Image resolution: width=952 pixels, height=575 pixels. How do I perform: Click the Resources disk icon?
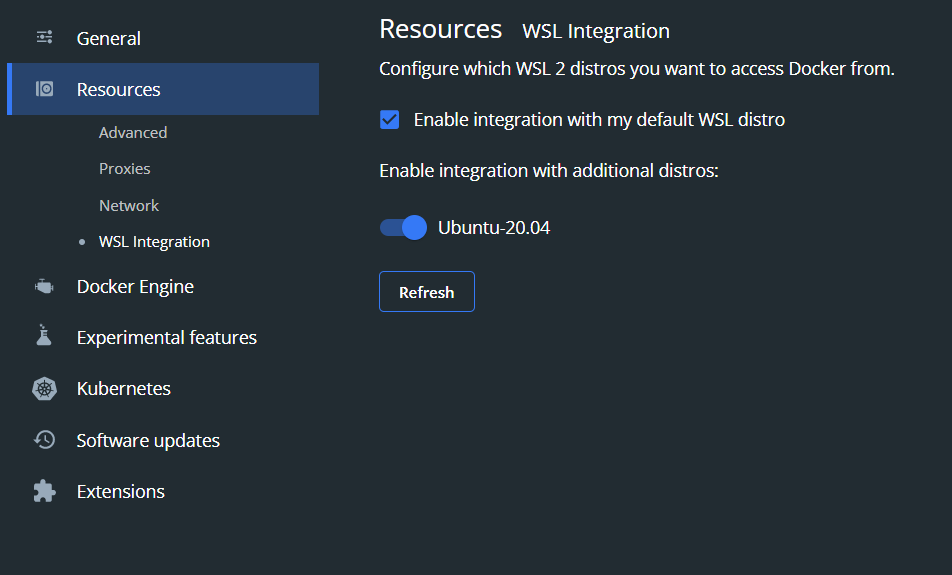click(x=44, y=89)
